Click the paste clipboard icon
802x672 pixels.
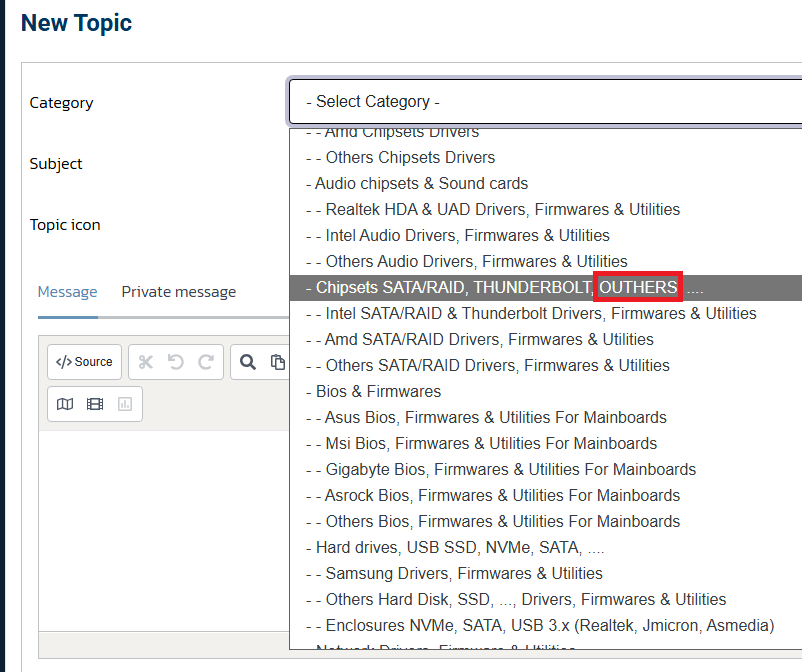click(x=277, y=362)
